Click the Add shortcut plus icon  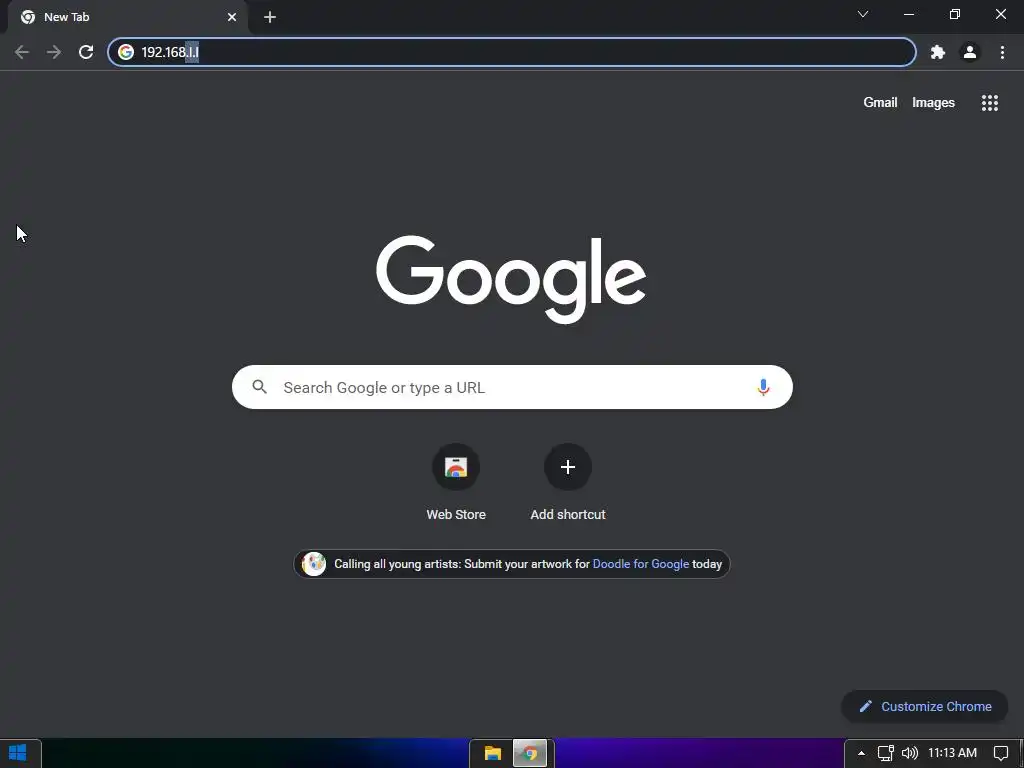click(x=568, y=467)
